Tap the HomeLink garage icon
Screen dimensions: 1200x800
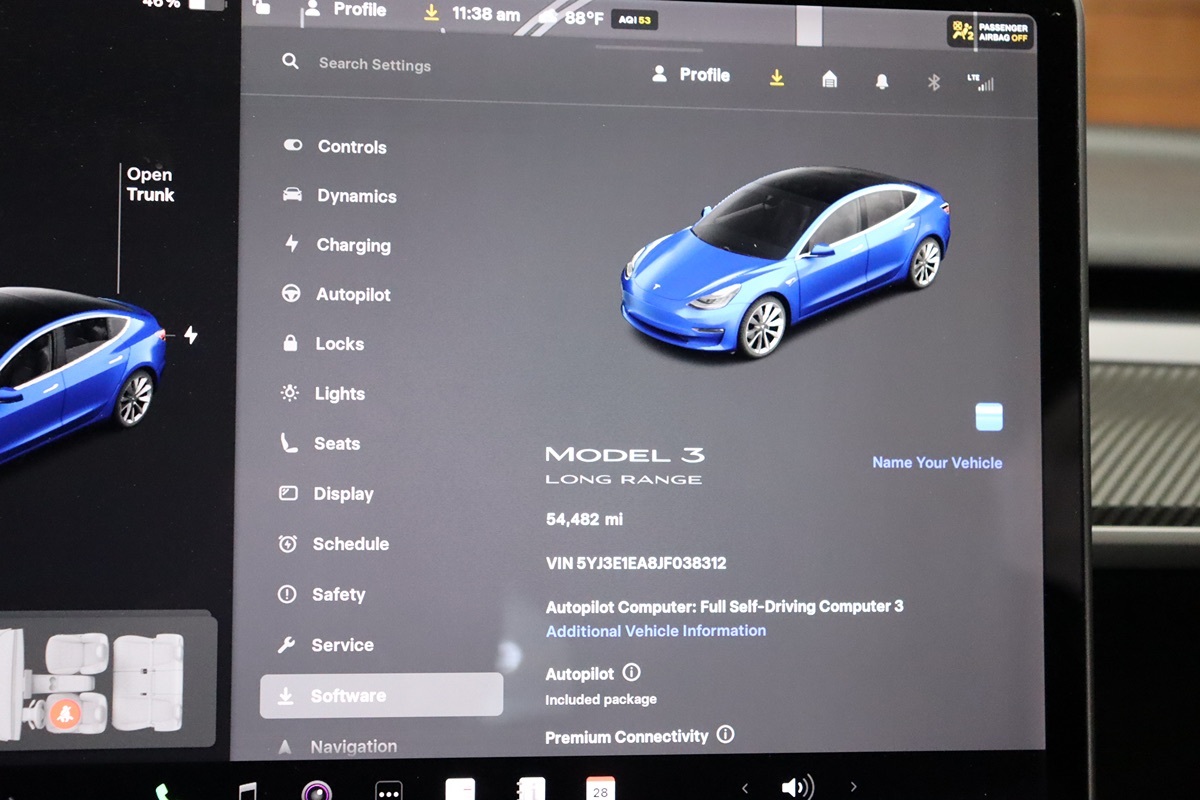(x=829, y=80)
